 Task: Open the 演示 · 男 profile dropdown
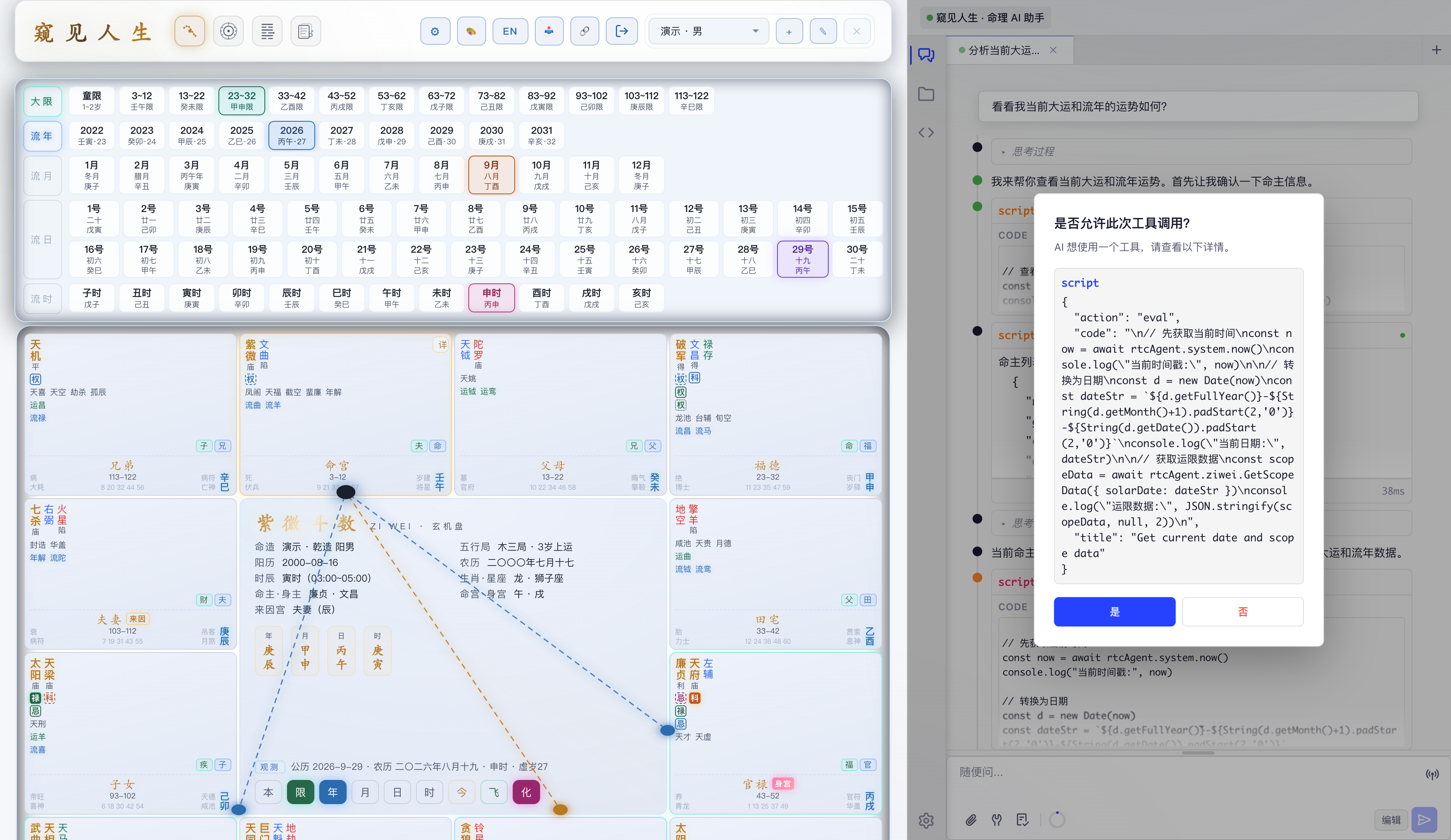708,31
